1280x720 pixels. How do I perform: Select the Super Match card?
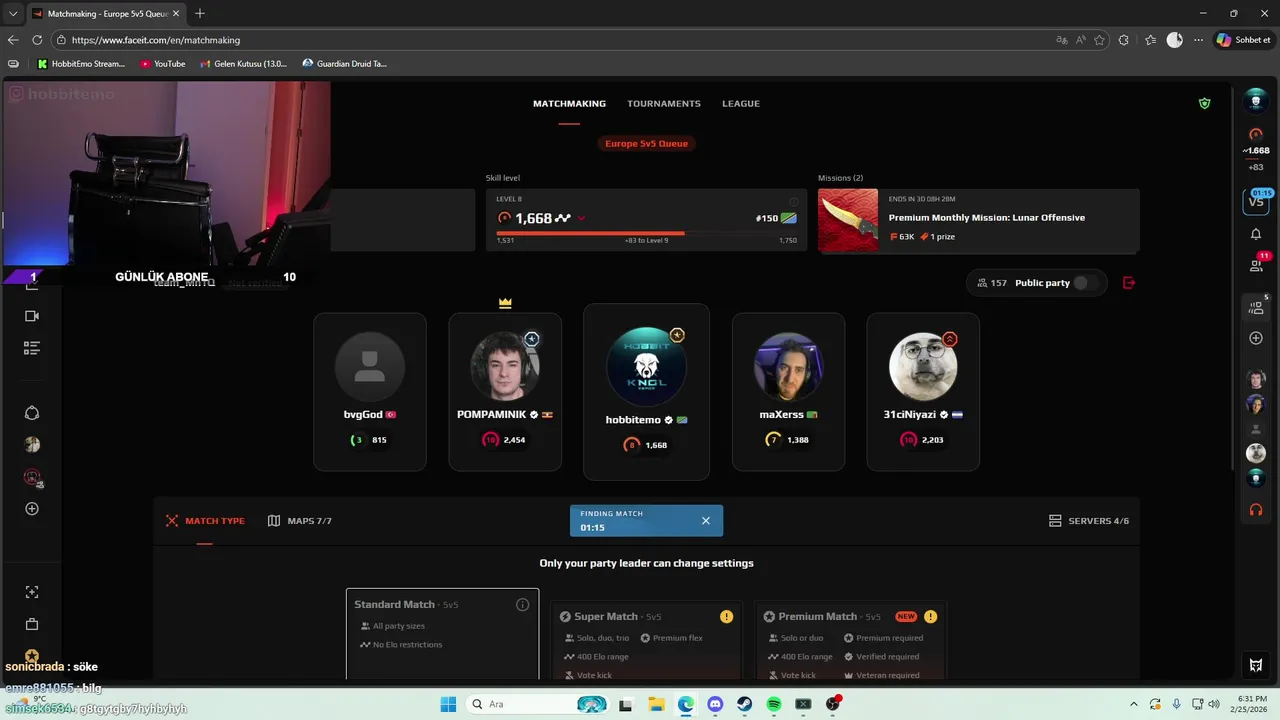point(647,641)
